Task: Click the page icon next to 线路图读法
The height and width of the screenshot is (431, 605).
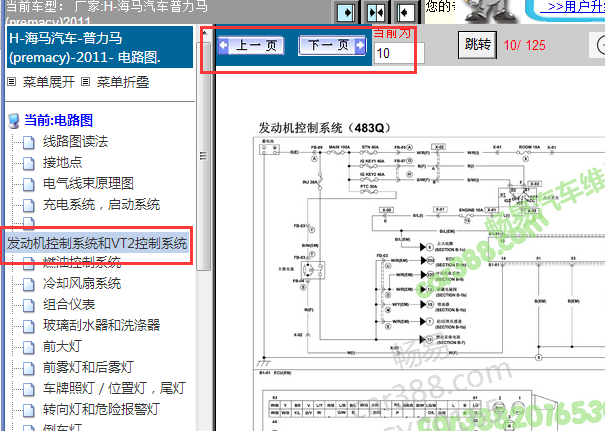Action: 29,142
